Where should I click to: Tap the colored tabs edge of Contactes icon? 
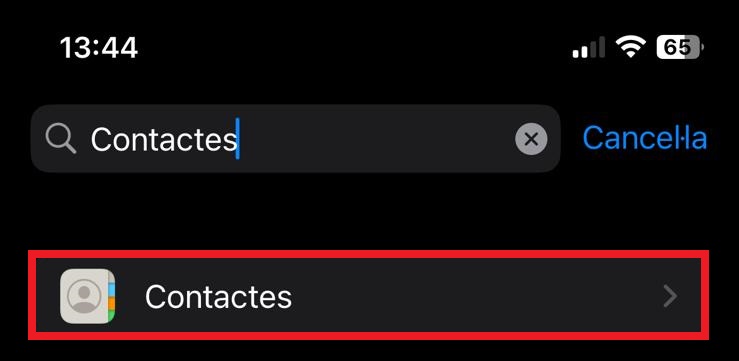tap(111, 296)
